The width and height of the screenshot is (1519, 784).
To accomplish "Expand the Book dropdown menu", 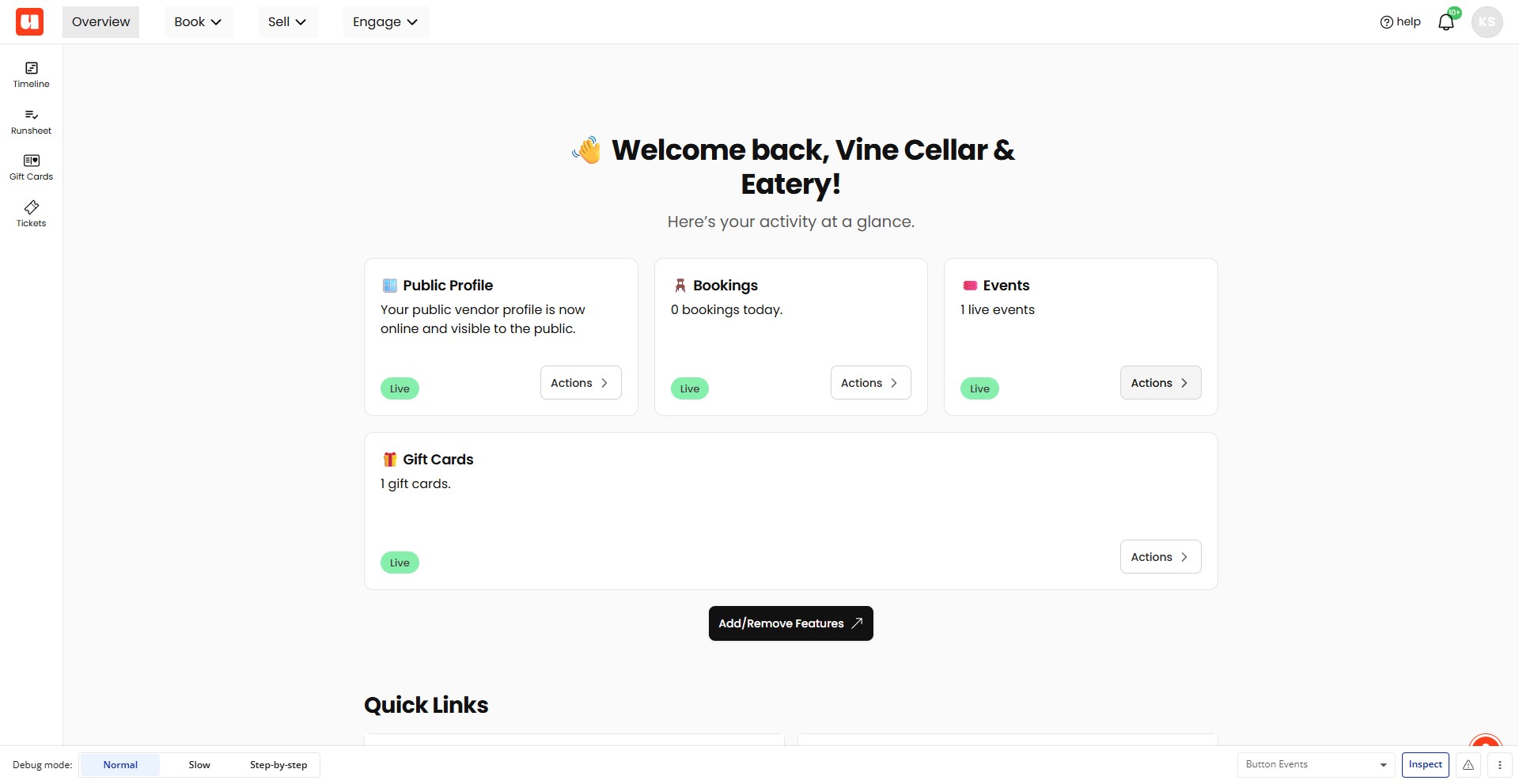I will (x=198, y=22).
